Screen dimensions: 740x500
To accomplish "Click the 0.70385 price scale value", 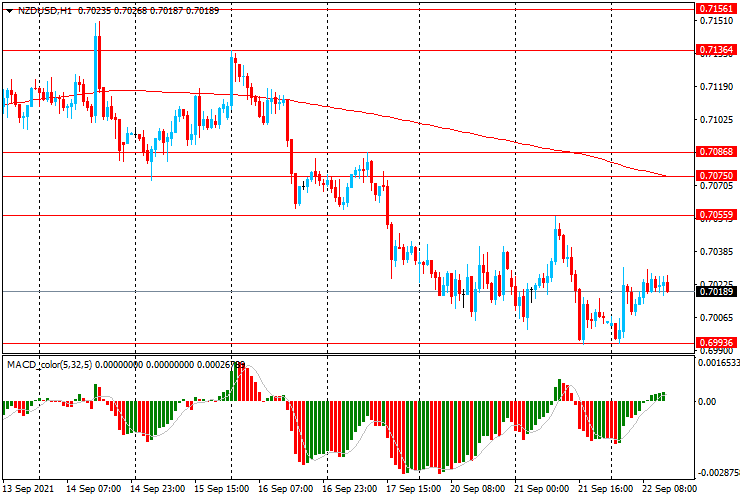I will (716, 252).
